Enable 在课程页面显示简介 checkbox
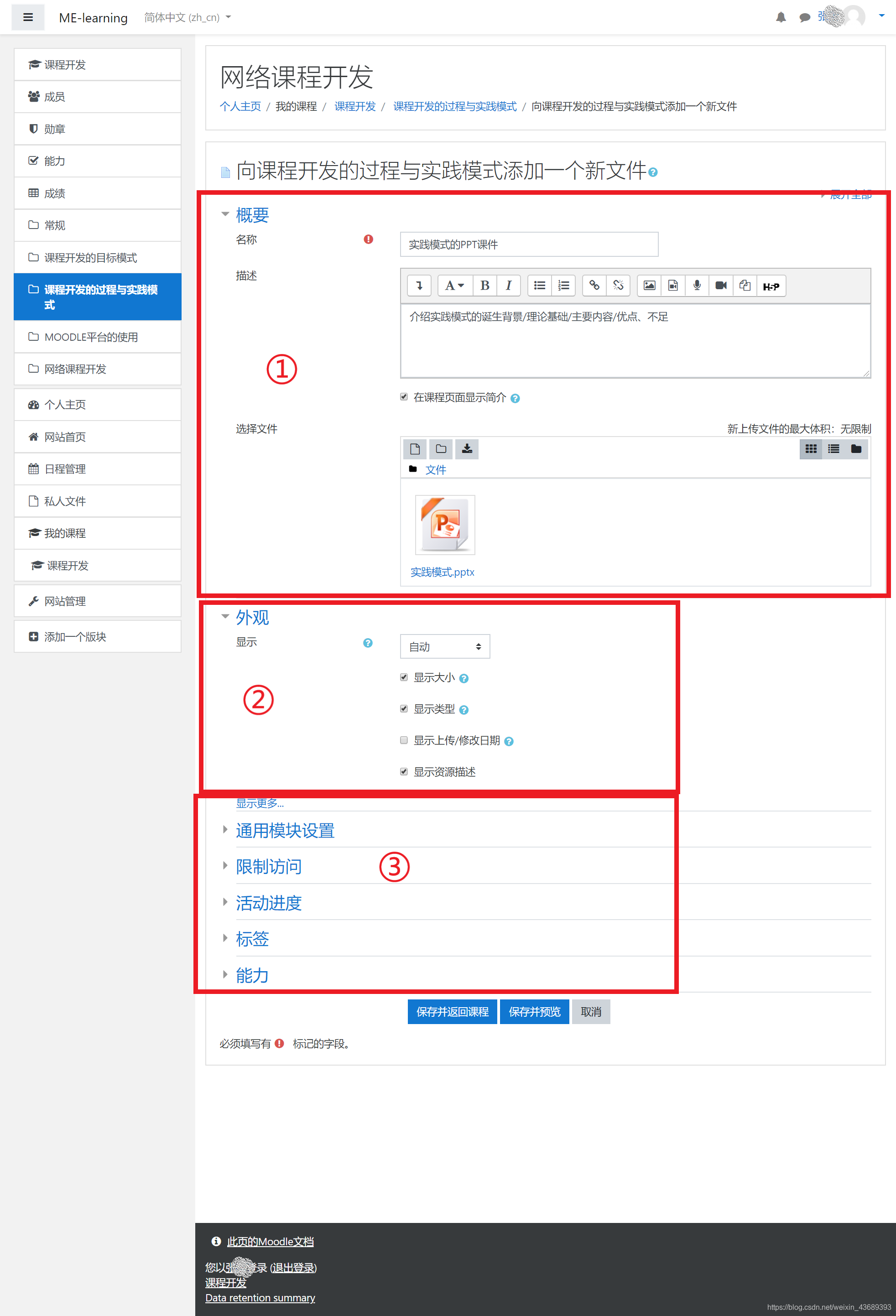Viewport: 896px width, 1316px height. pos(407,397)
